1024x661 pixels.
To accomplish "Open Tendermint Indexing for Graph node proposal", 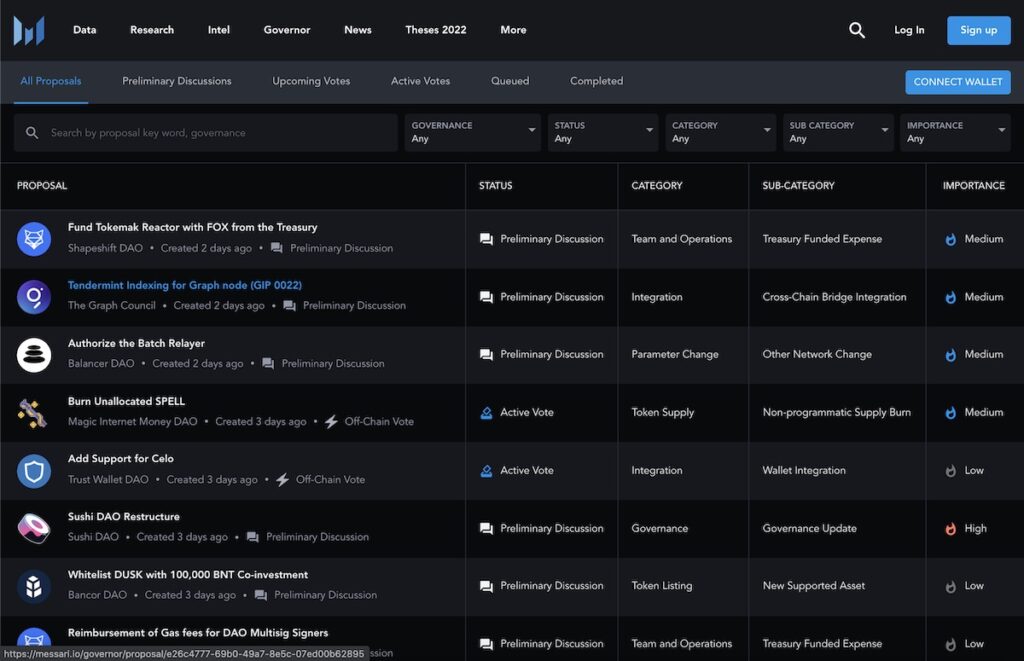I will point(185,285).
